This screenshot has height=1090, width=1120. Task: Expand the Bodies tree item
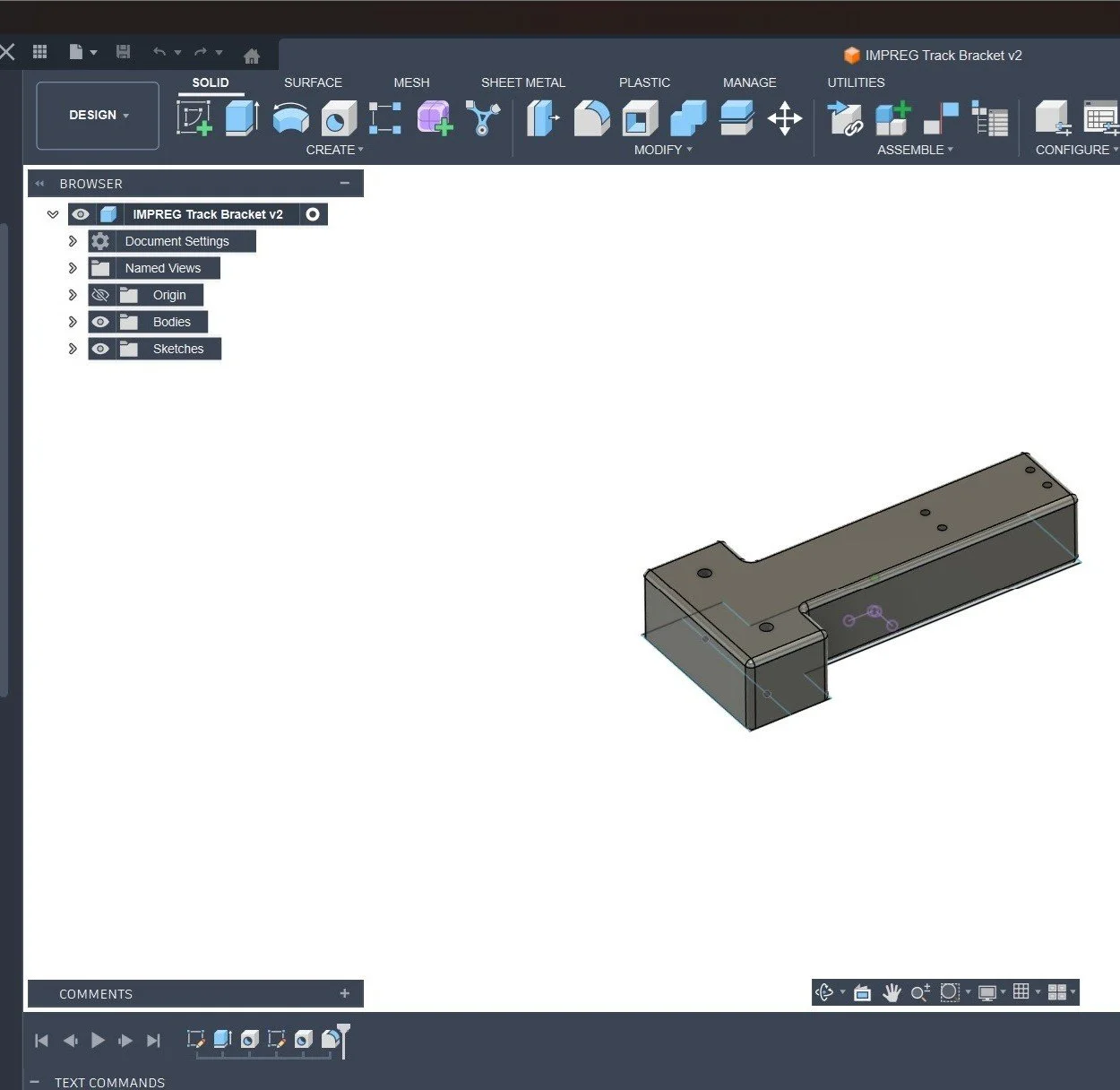72,322
